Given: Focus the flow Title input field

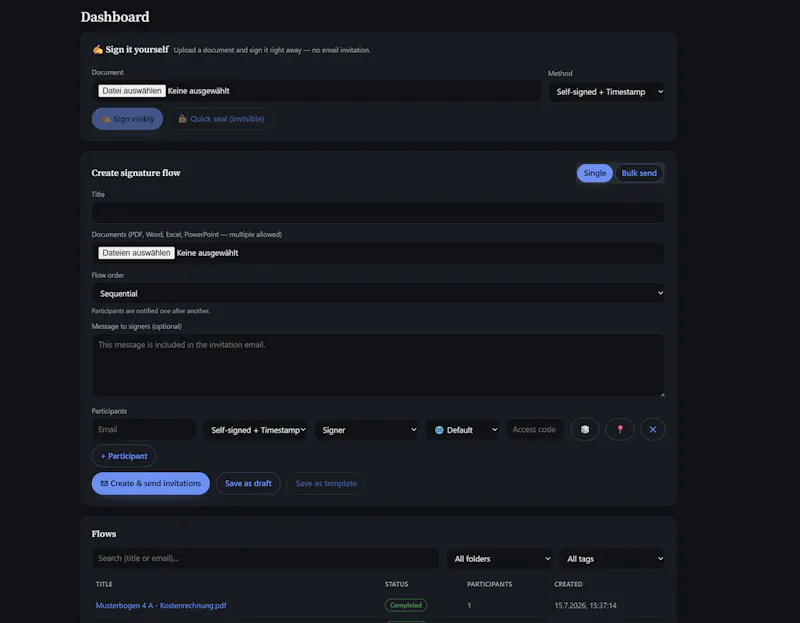Looking at the screenshot, I should pyautogui.click(x=378, y=212).
